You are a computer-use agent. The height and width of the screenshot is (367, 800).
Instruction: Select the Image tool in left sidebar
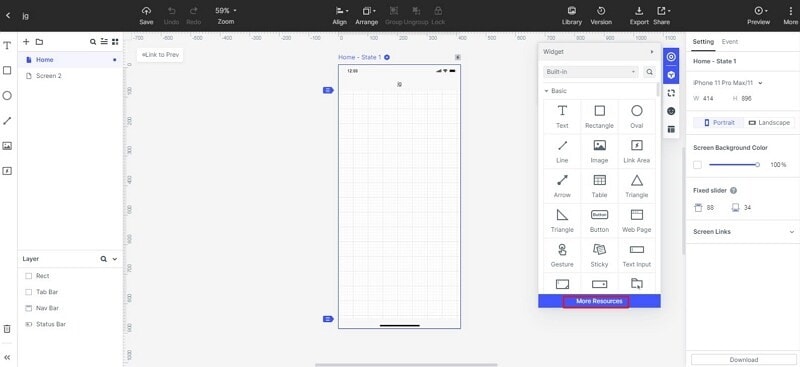pos(7,146)
